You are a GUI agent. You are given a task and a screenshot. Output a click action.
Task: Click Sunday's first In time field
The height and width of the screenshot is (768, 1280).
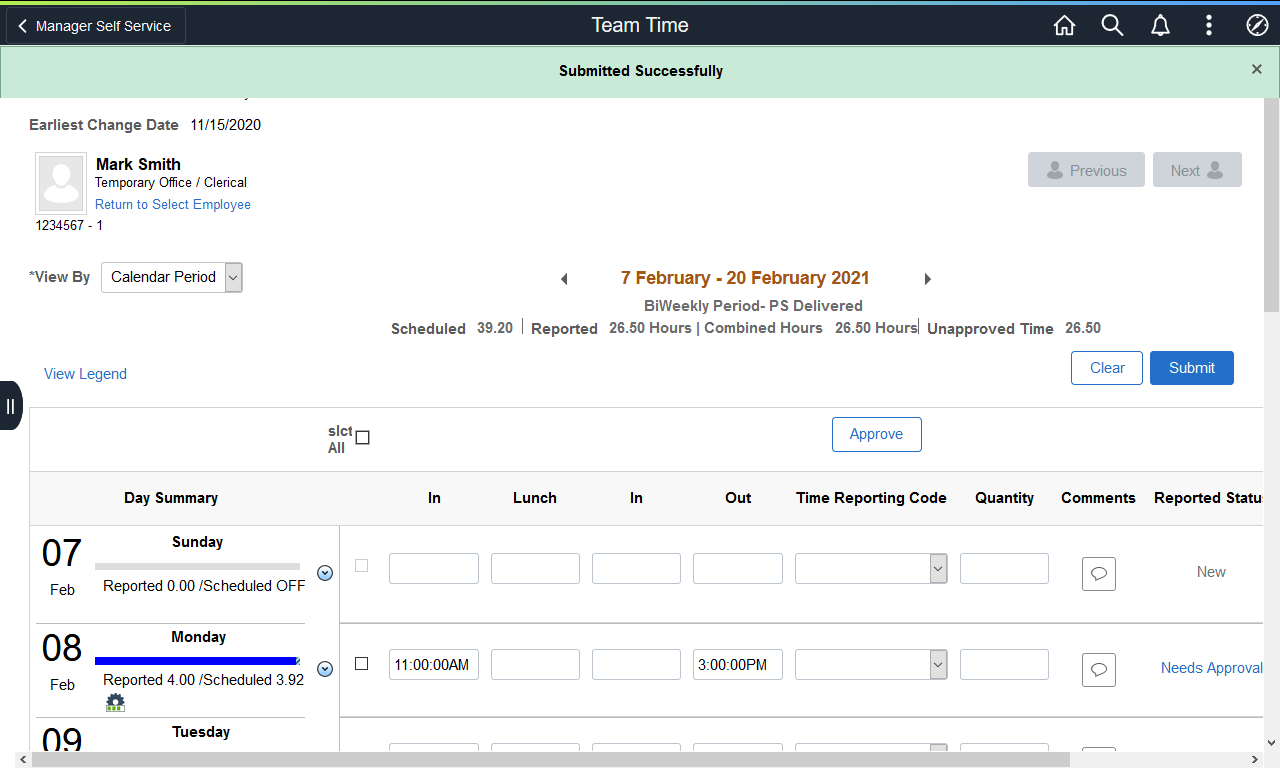[x=434, y=569]
